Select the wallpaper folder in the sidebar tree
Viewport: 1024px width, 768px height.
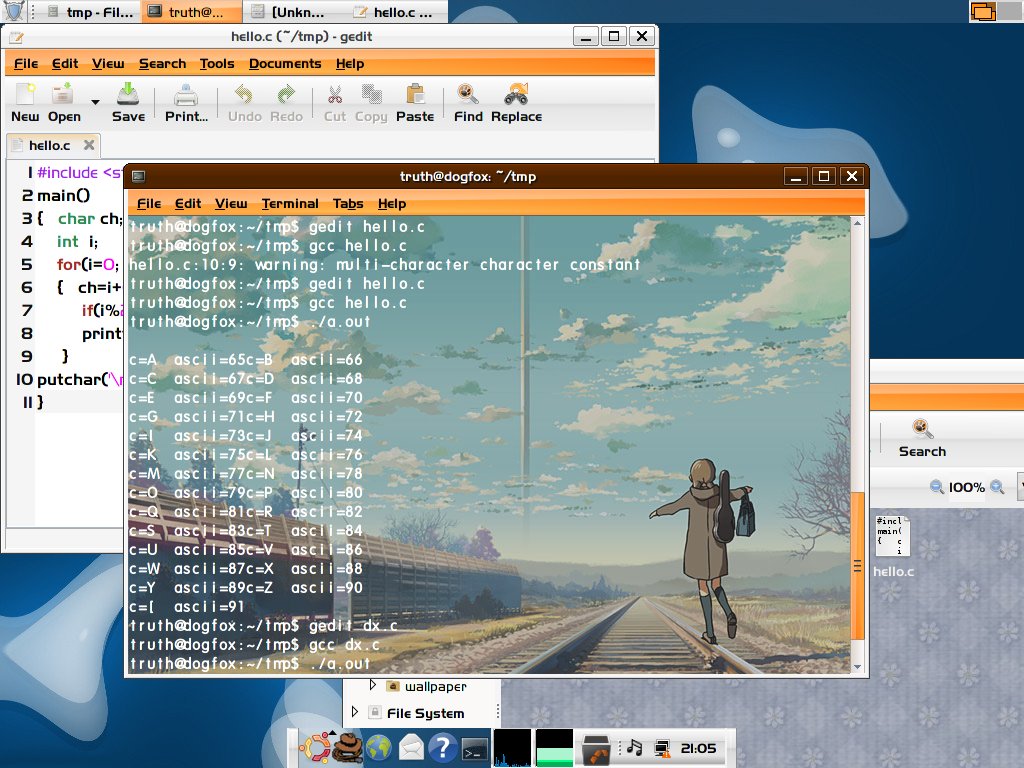436,686
